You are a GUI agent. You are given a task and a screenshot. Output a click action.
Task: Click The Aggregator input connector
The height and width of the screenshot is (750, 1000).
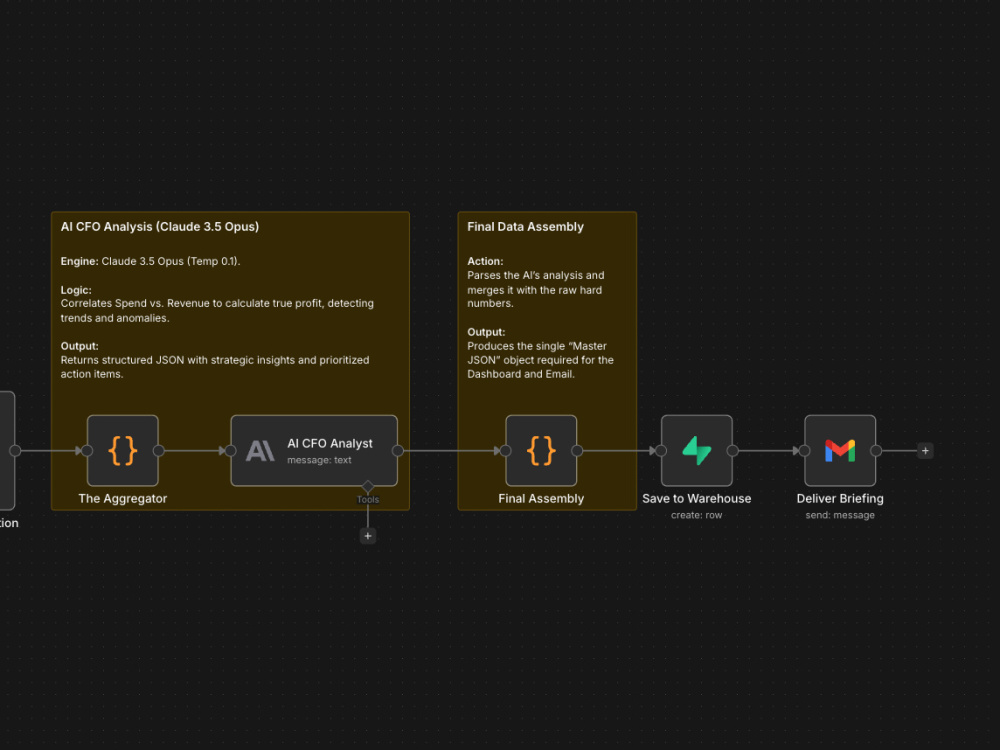87,451
